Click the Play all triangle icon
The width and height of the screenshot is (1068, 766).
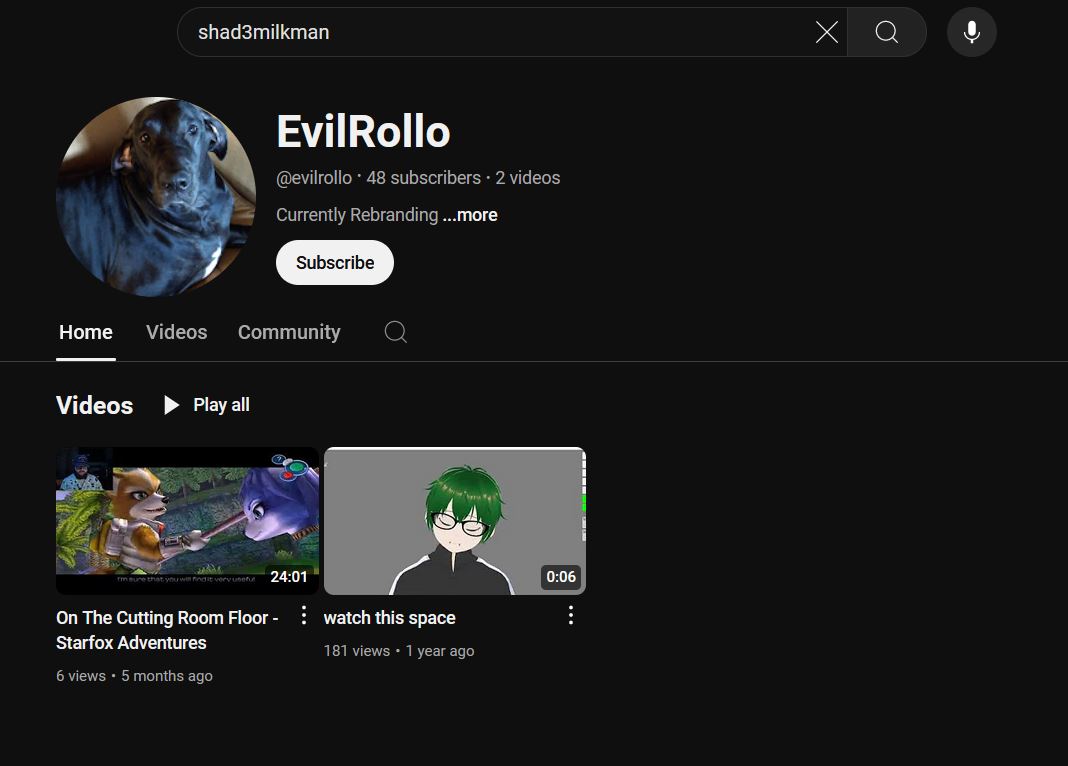pyautogui.click(x=171, y=405)
